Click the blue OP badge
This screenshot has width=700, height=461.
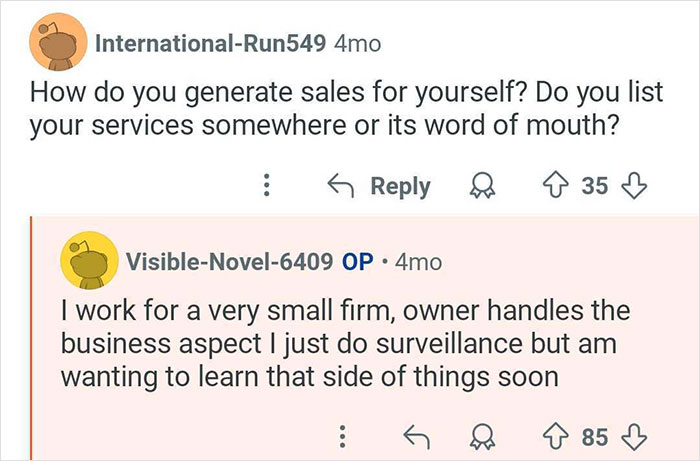[357, 262]
